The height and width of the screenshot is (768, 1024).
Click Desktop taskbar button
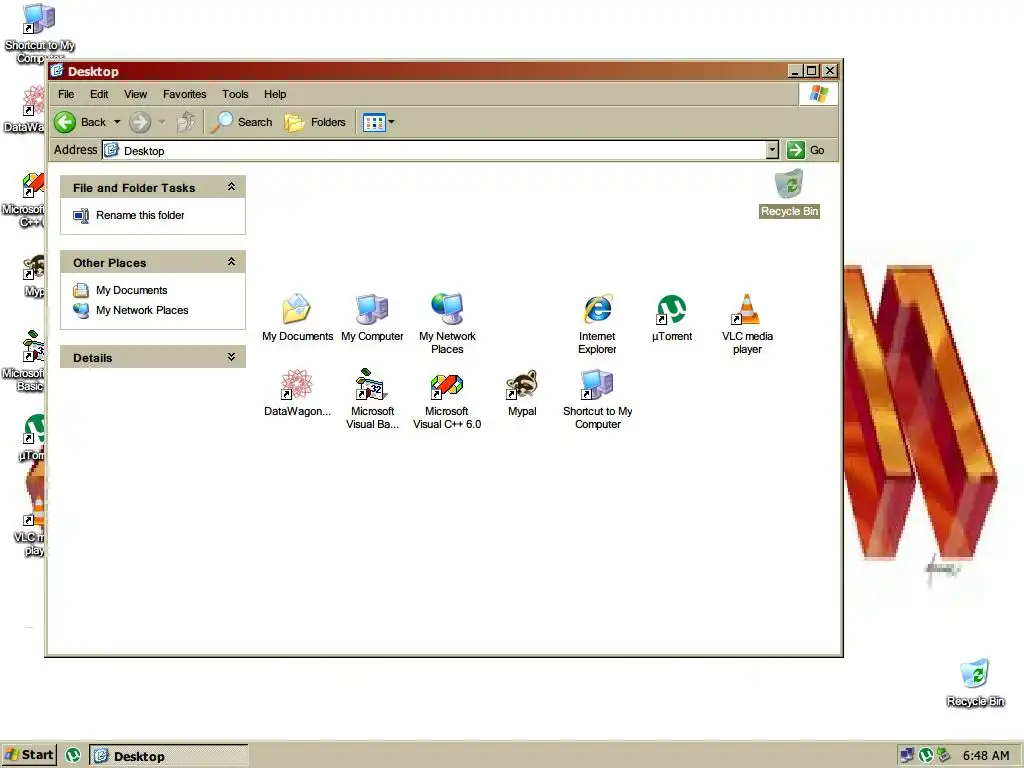click(x=168, y=756)
